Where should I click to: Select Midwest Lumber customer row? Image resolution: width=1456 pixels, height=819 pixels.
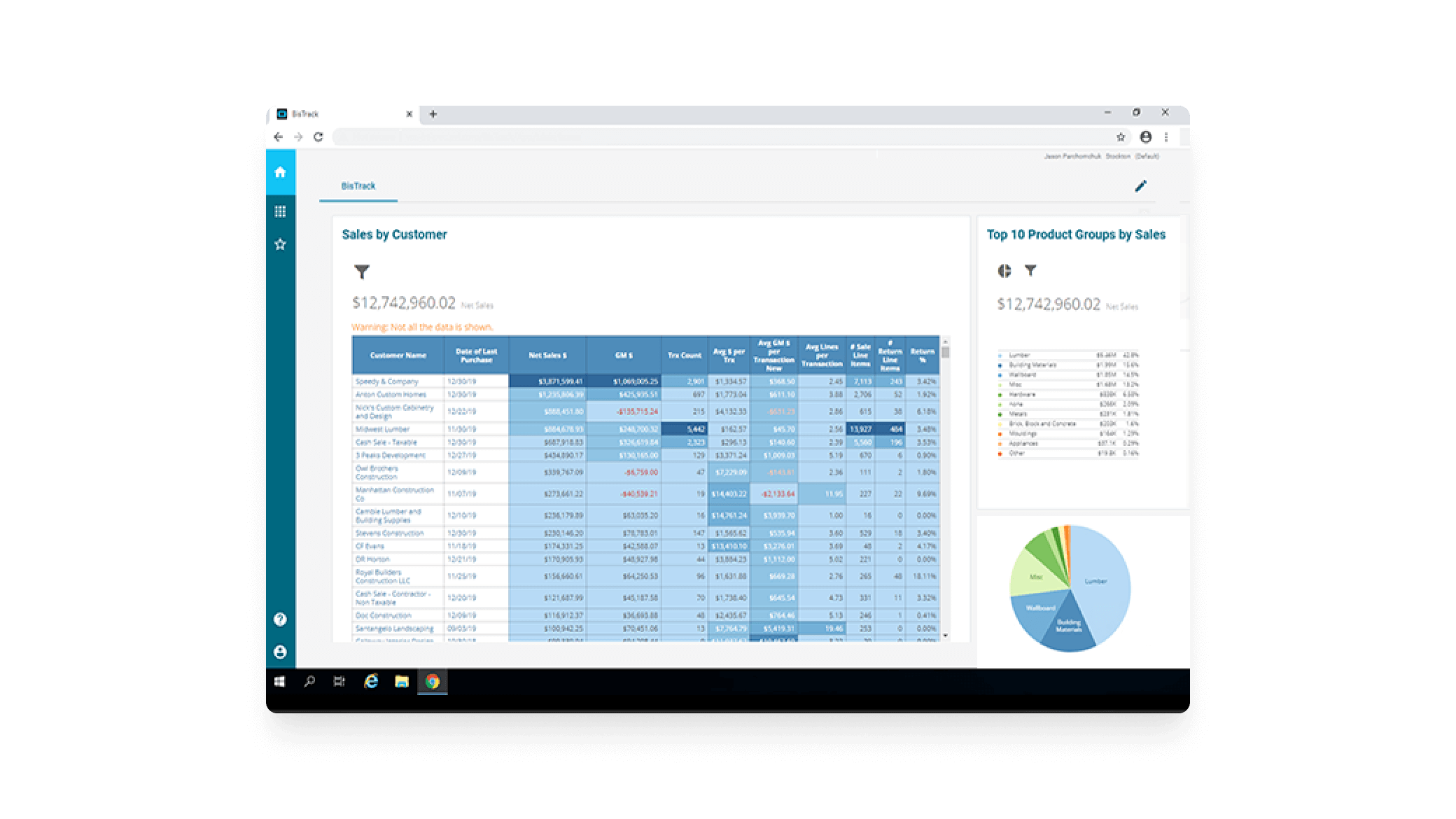(645, 429)
